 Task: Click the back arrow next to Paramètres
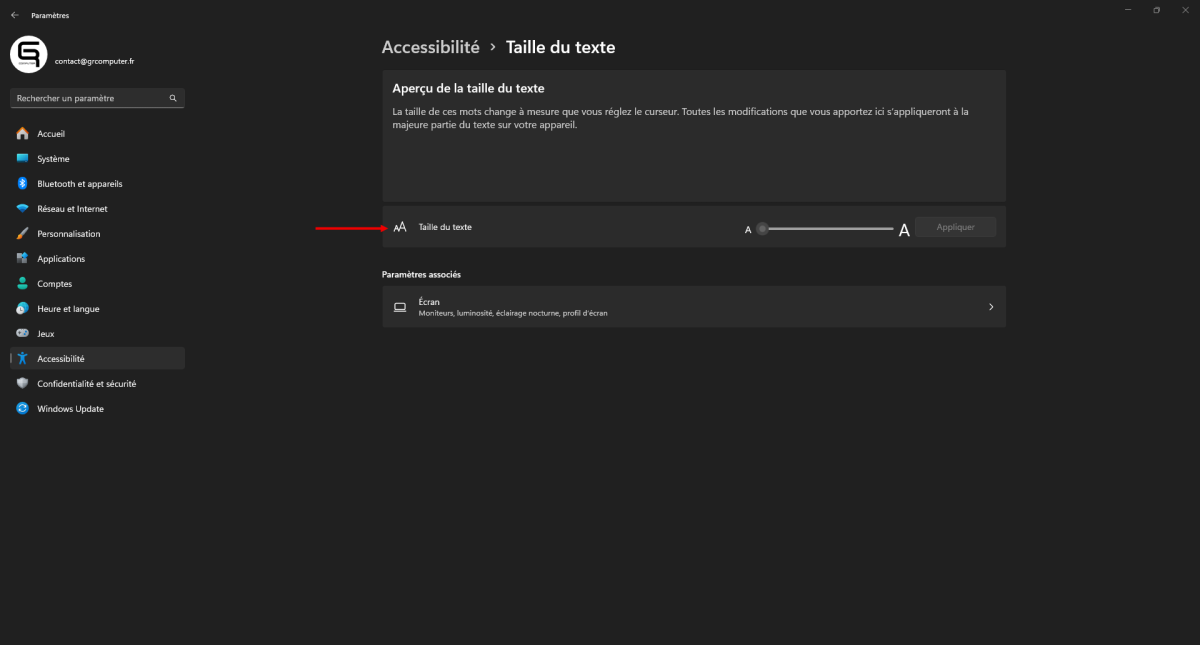coord(14,15)
